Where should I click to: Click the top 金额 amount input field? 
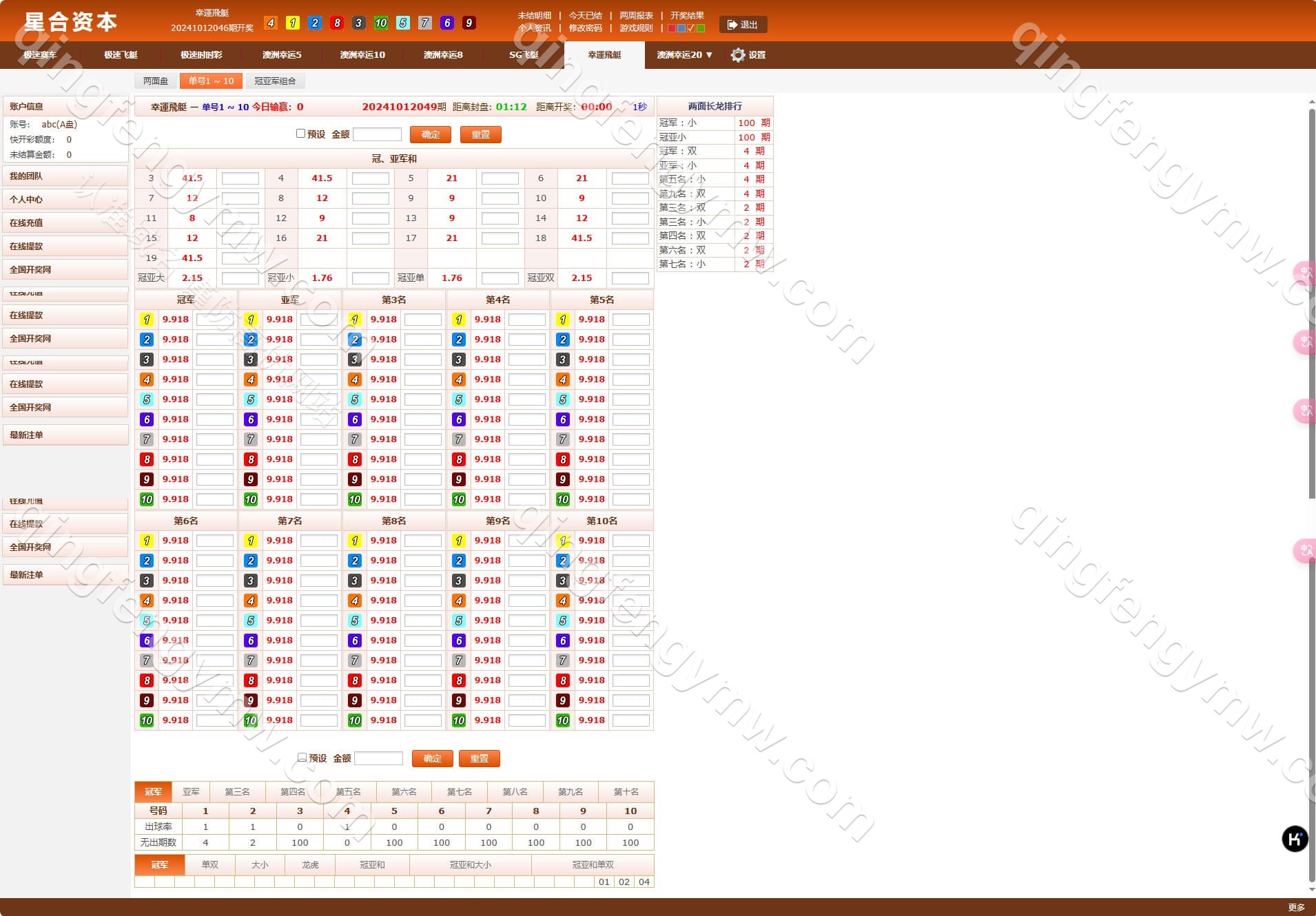pos(377,134)
